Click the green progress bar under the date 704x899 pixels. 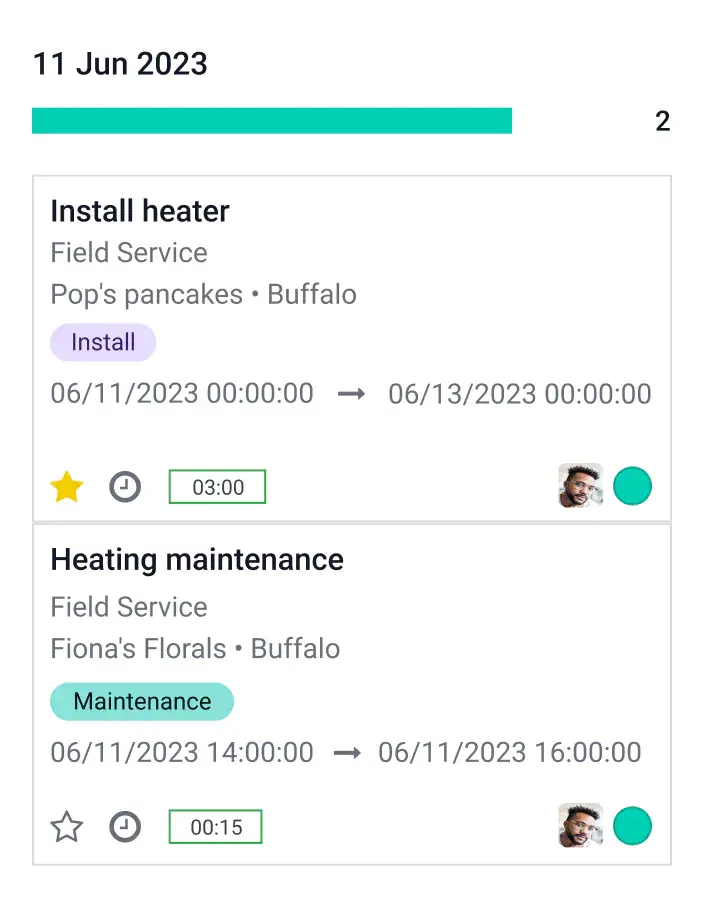tap(272, 121)
